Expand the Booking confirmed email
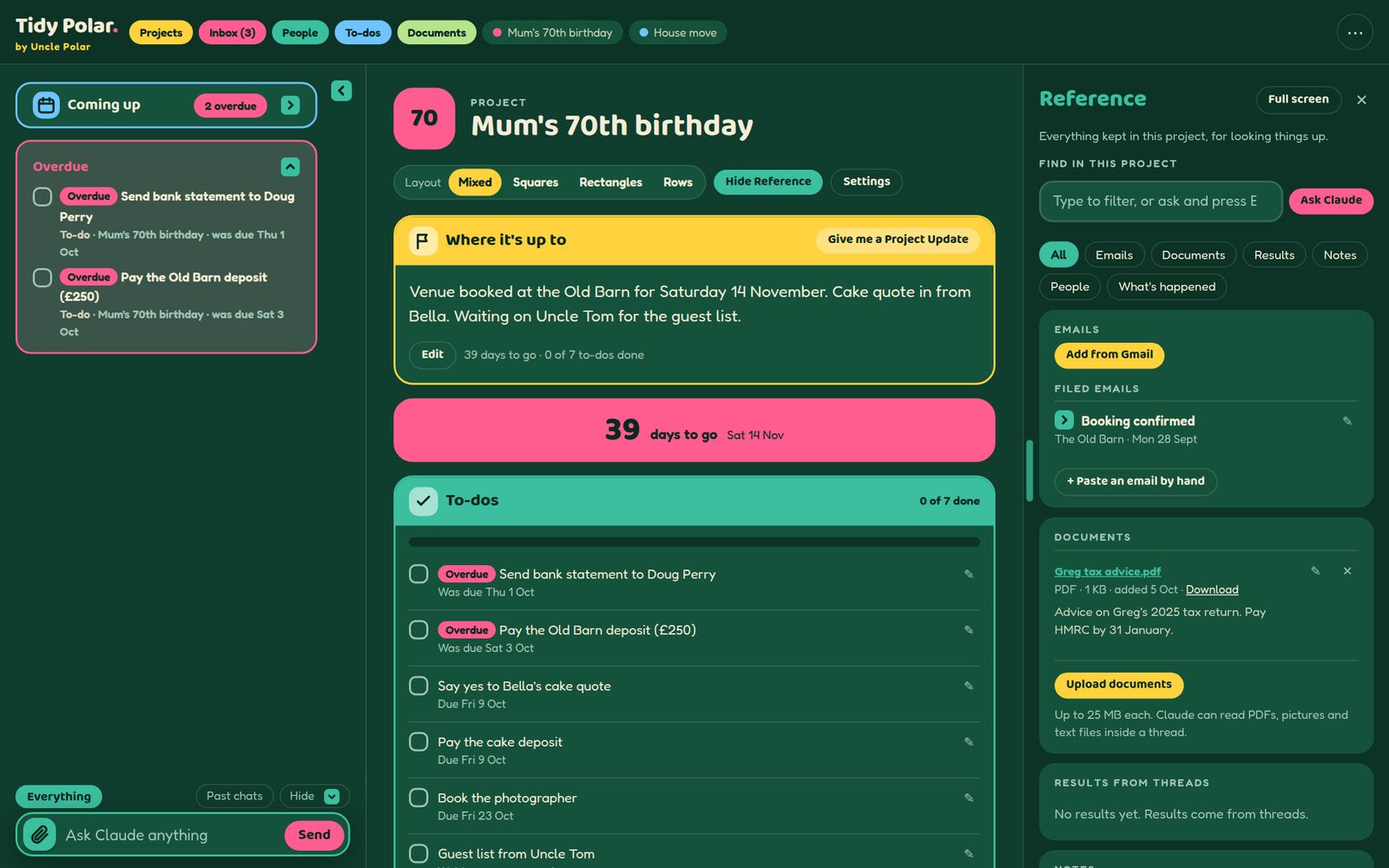1389x868 pixels. 1063,420
